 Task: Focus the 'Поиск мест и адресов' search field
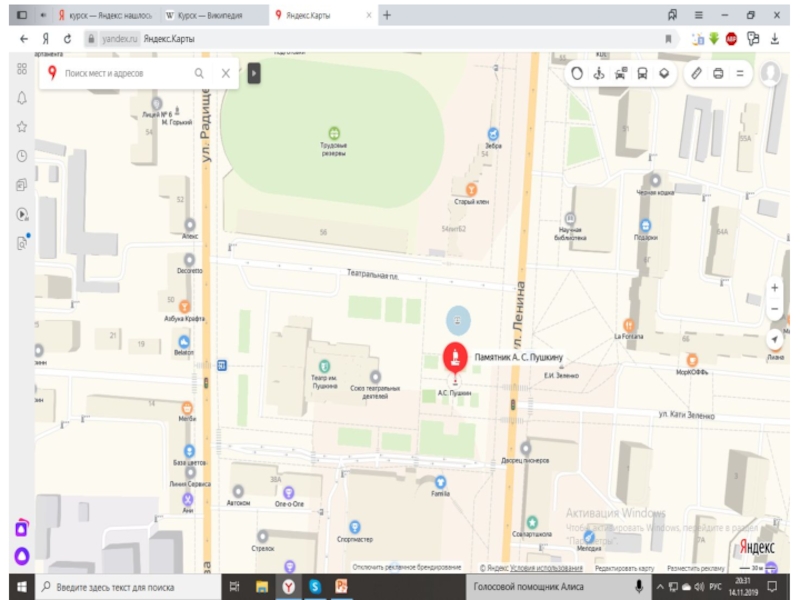click(x=122, y=73)
